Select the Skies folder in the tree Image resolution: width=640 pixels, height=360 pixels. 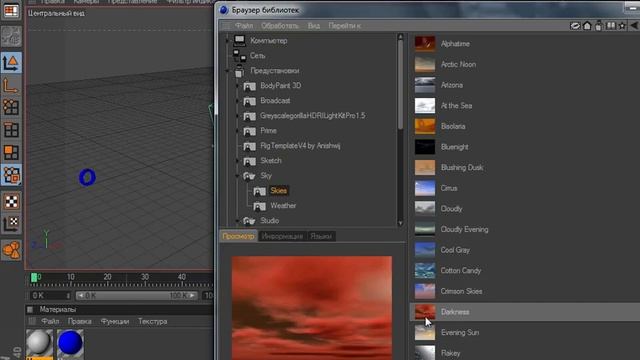click(x=278, y=191)
